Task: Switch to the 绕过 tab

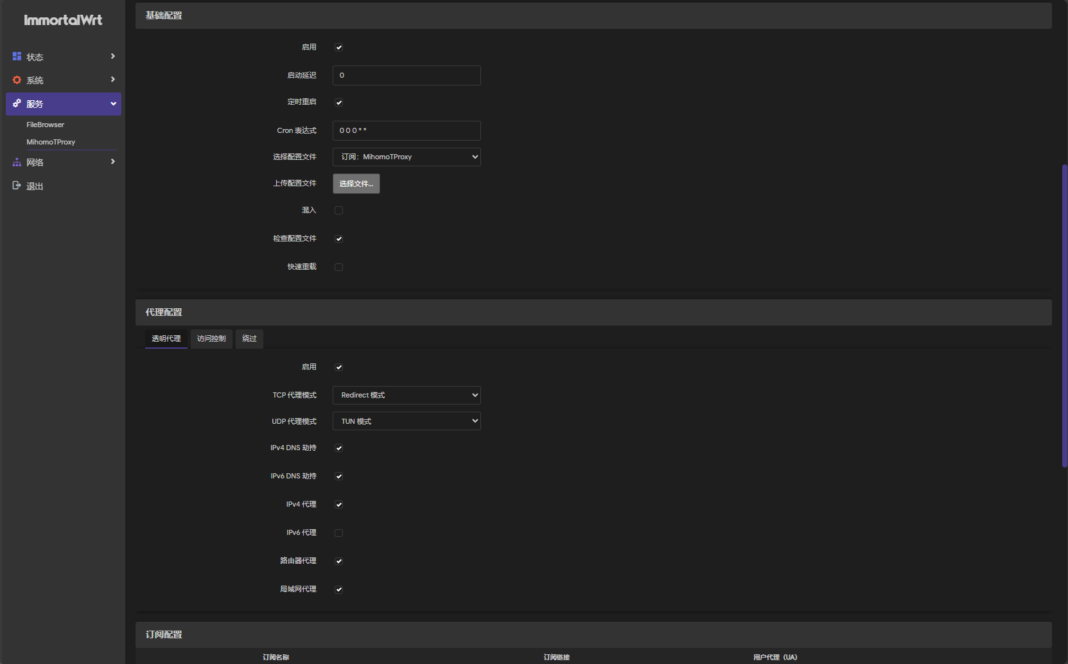Action: point(249,339)
